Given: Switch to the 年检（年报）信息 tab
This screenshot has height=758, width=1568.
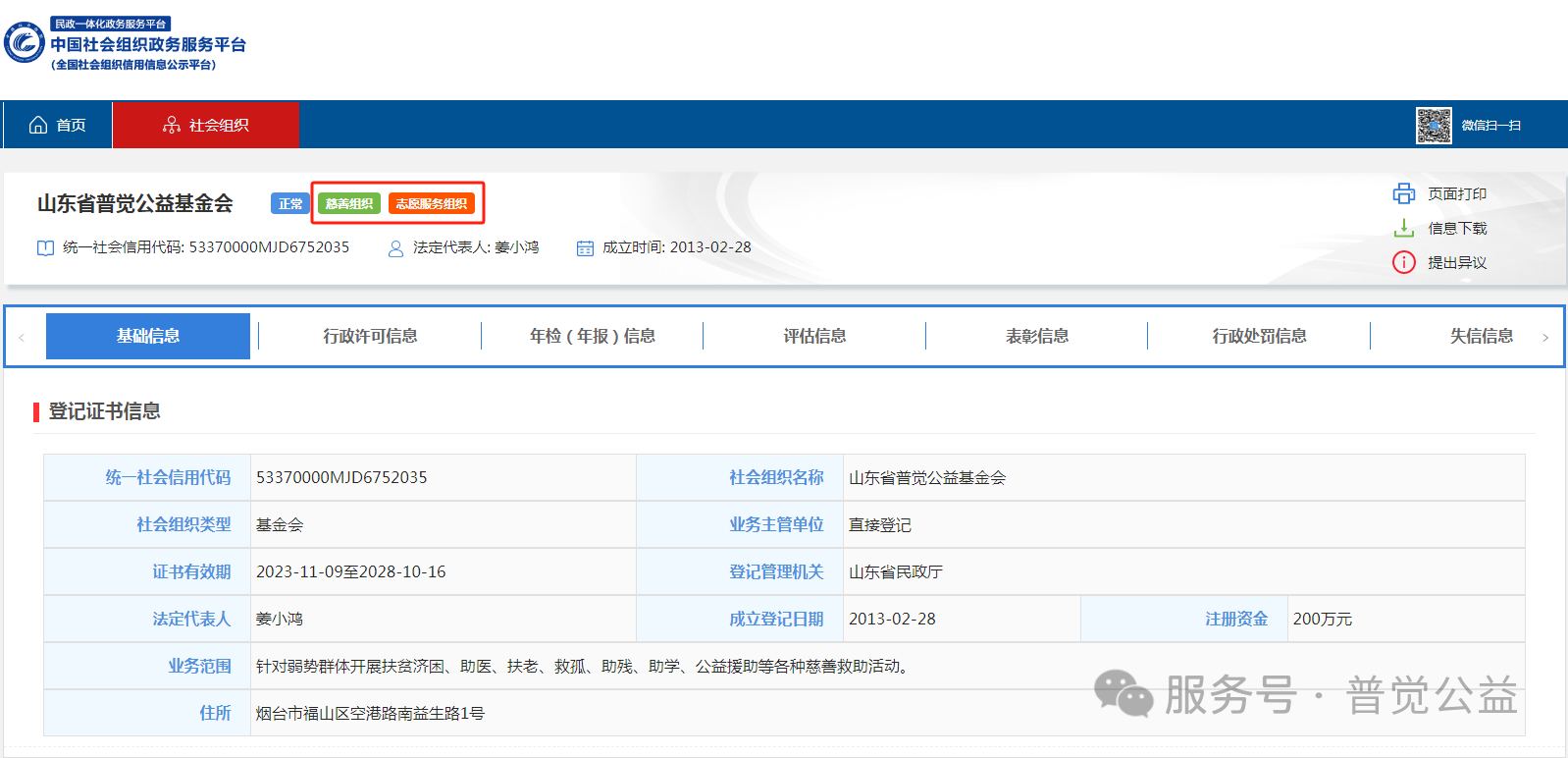Looking at the screenshot, I should [592, 336].
